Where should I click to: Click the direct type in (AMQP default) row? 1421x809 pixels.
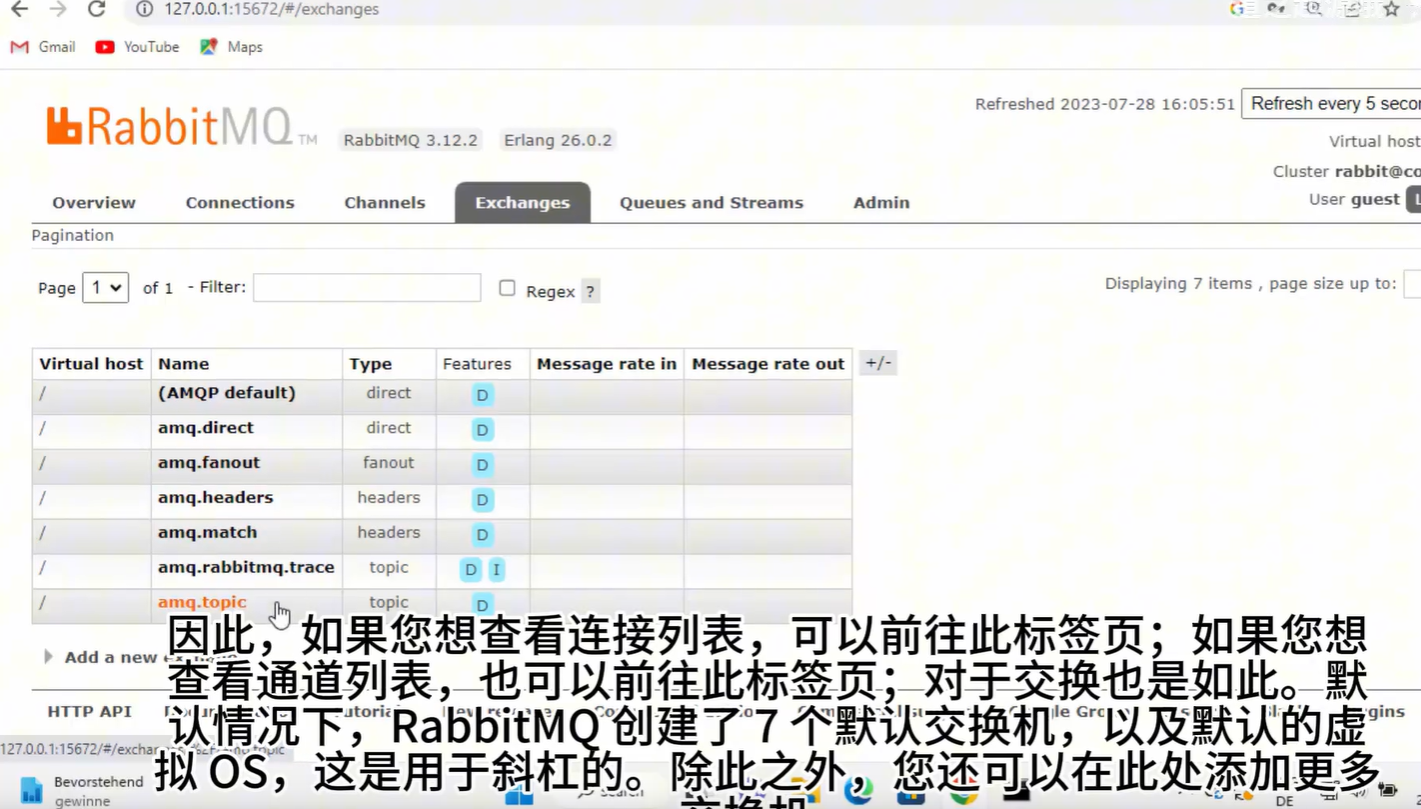(388, 393)
